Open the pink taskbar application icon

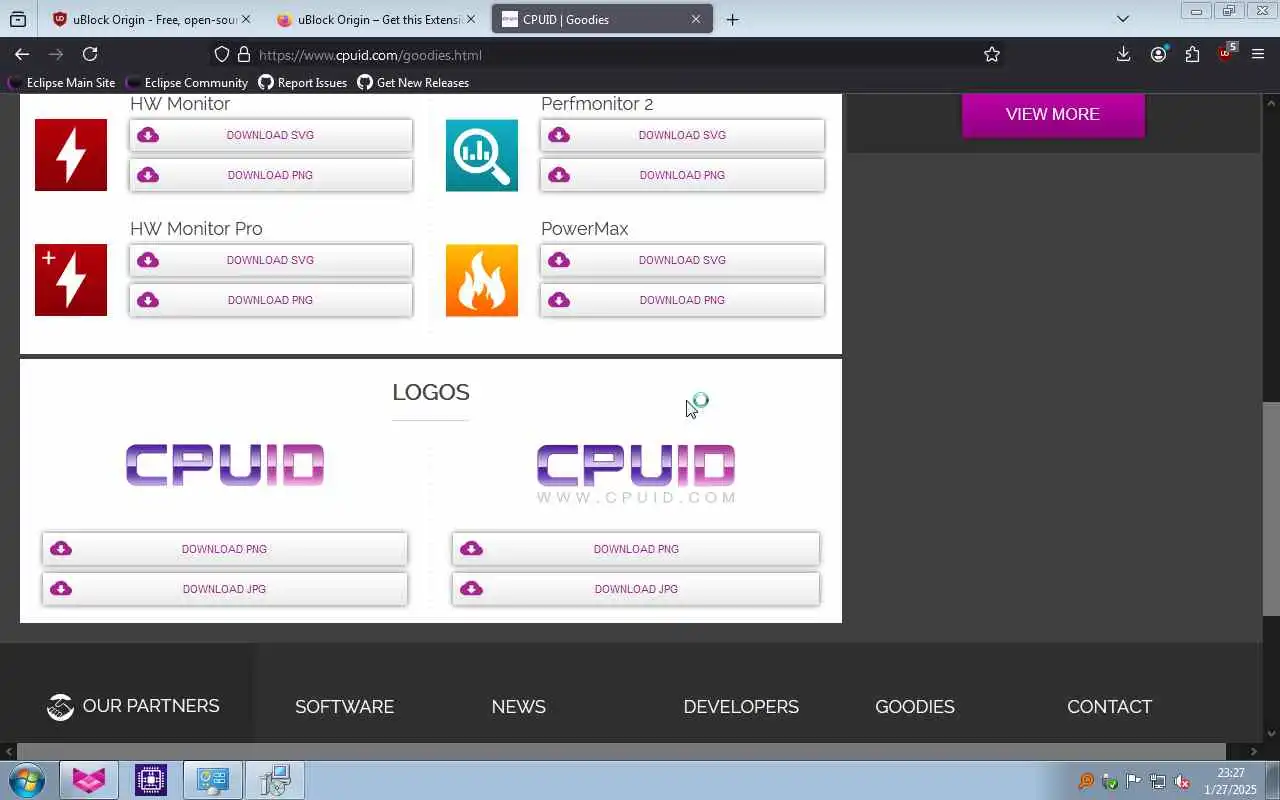[89, 780]
